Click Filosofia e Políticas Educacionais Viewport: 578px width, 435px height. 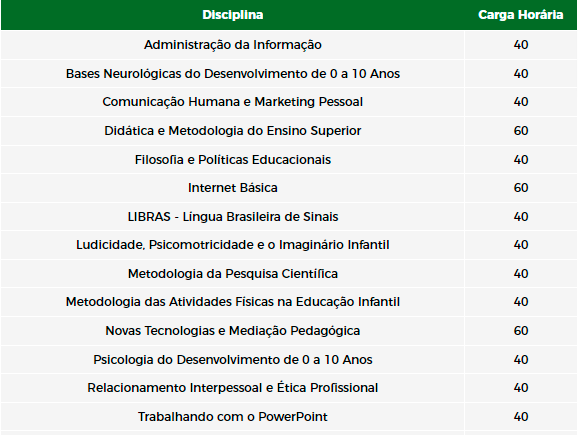click(233, 159)
